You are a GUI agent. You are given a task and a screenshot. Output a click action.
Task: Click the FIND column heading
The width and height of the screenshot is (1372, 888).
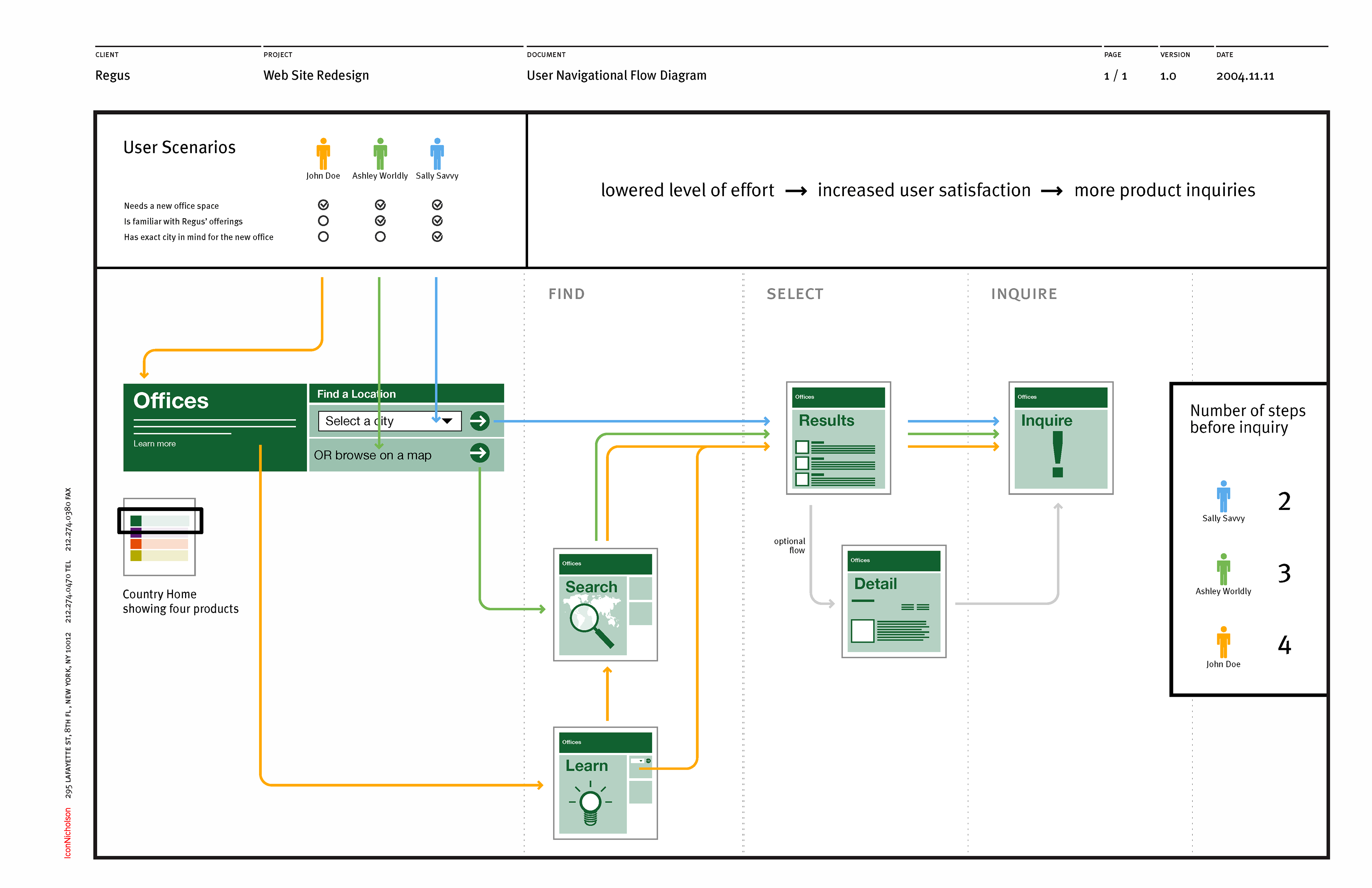point(566,294)
